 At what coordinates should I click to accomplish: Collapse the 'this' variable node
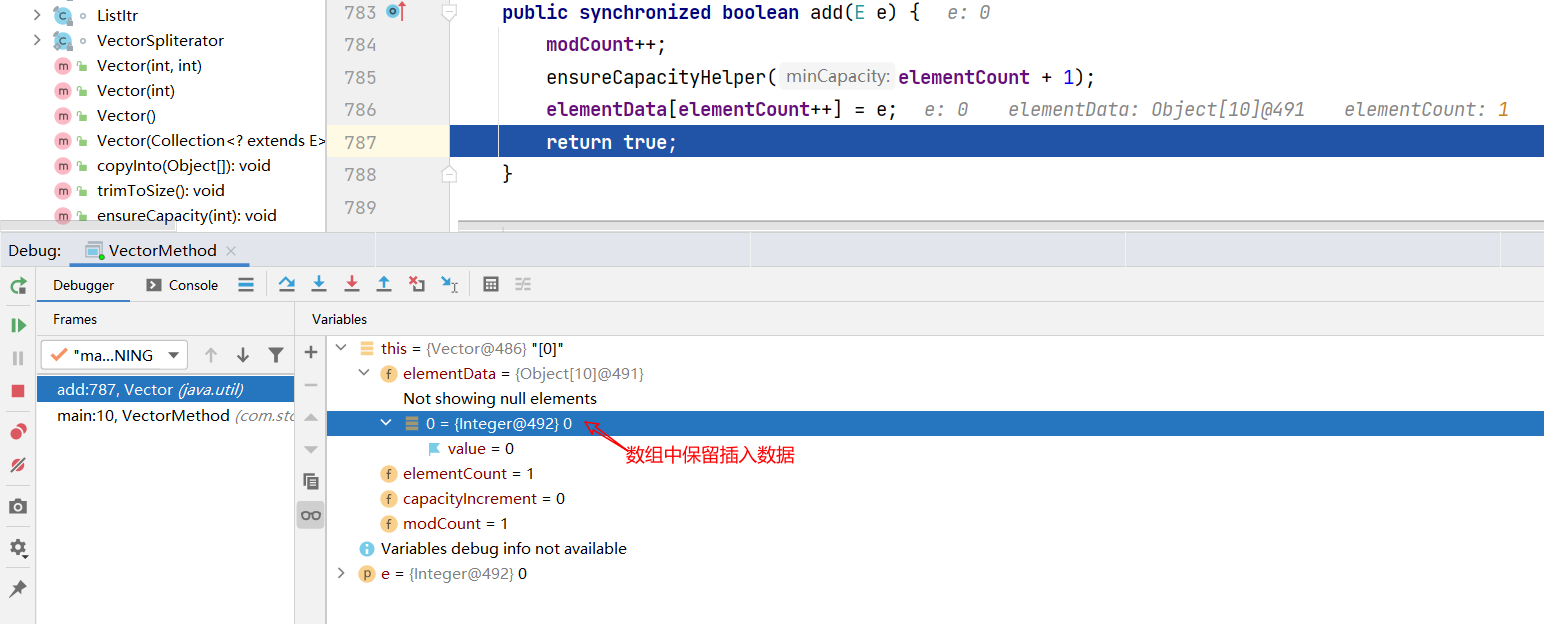[341, 348]
